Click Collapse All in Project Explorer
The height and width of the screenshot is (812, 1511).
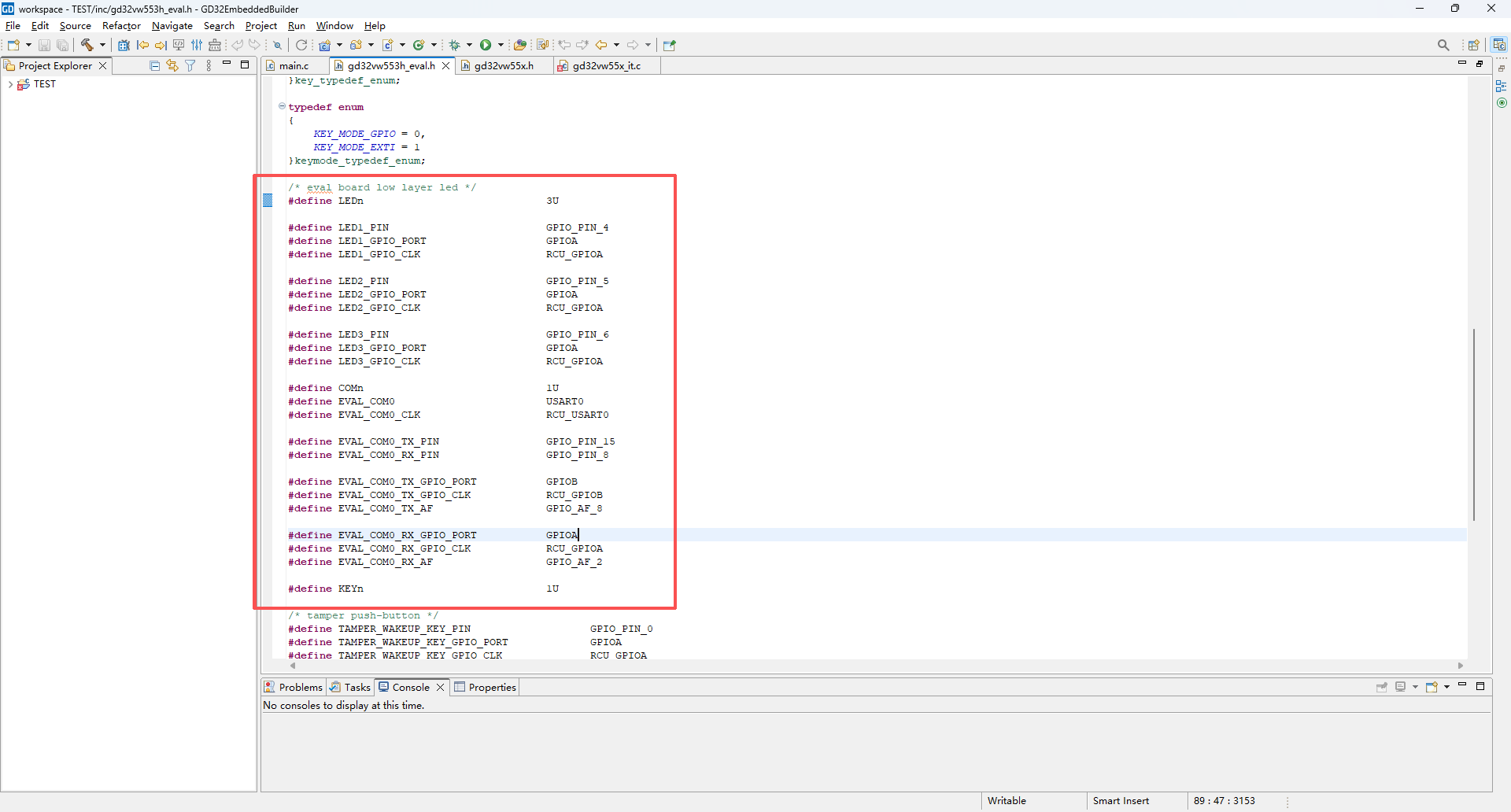point(154,65)
